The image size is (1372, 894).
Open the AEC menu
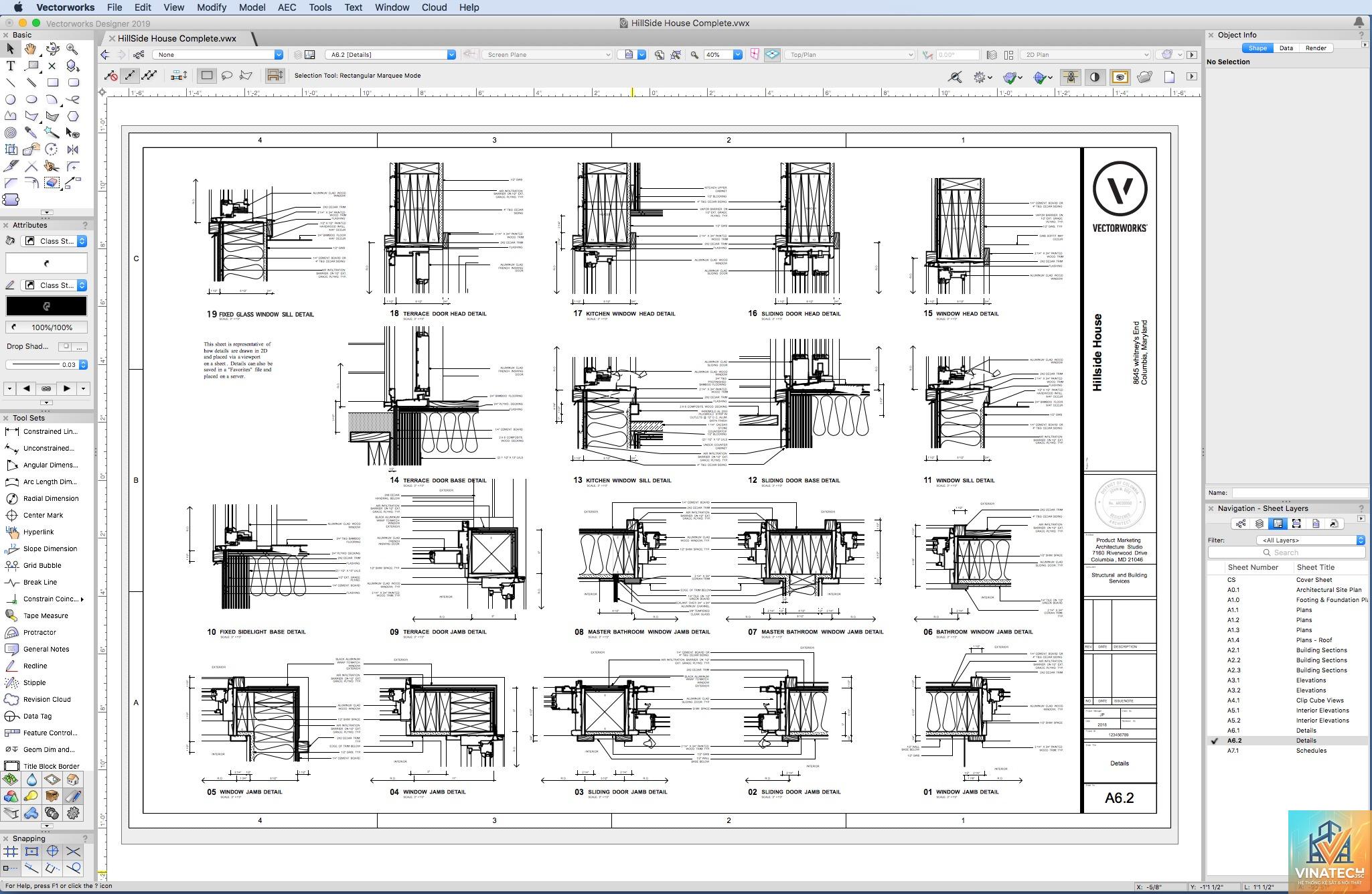287,7
